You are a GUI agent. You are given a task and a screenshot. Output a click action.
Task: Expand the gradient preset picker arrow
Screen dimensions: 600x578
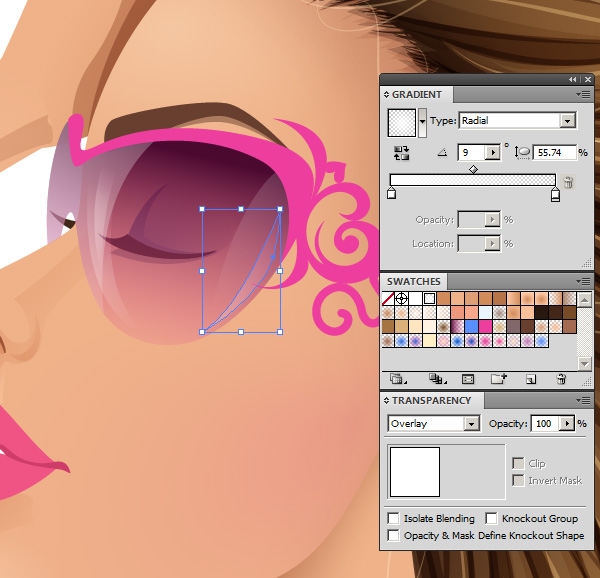tap(423, 122)
